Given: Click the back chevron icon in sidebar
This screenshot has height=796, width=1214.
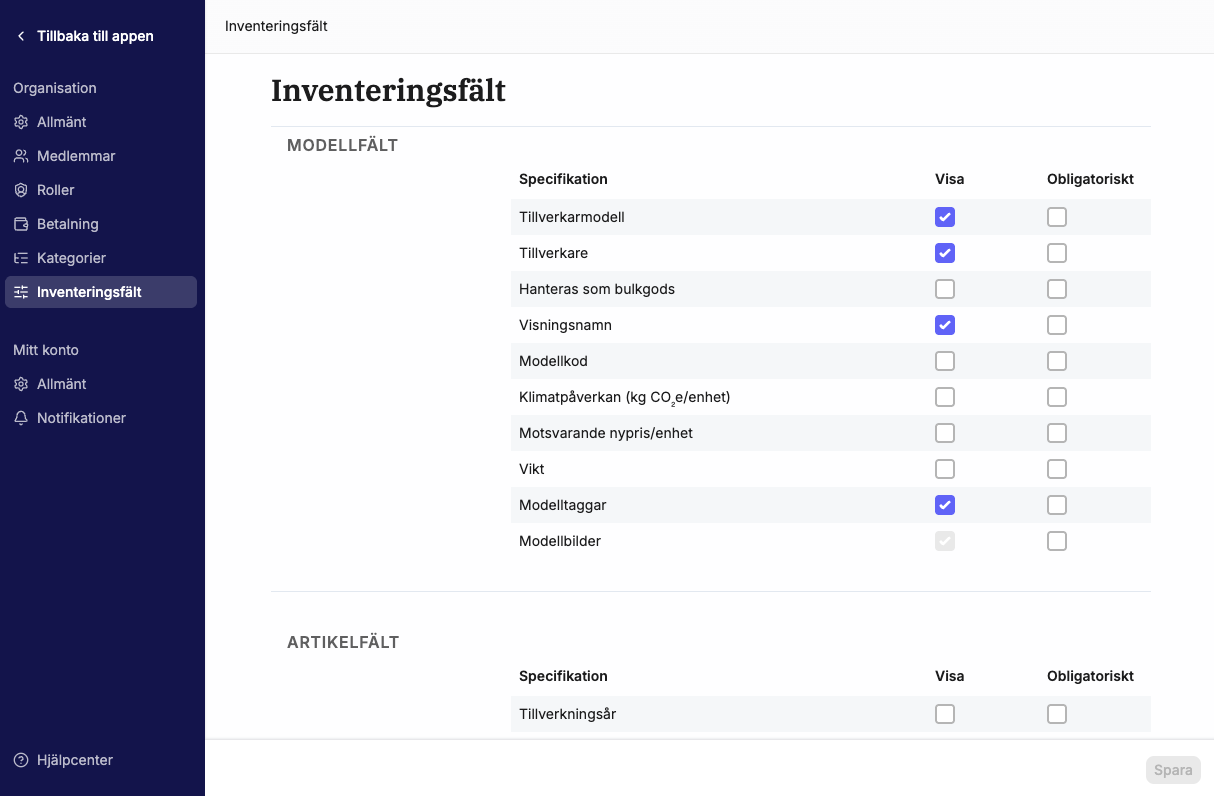Looking at the screenshot, I should pos(21,36).
